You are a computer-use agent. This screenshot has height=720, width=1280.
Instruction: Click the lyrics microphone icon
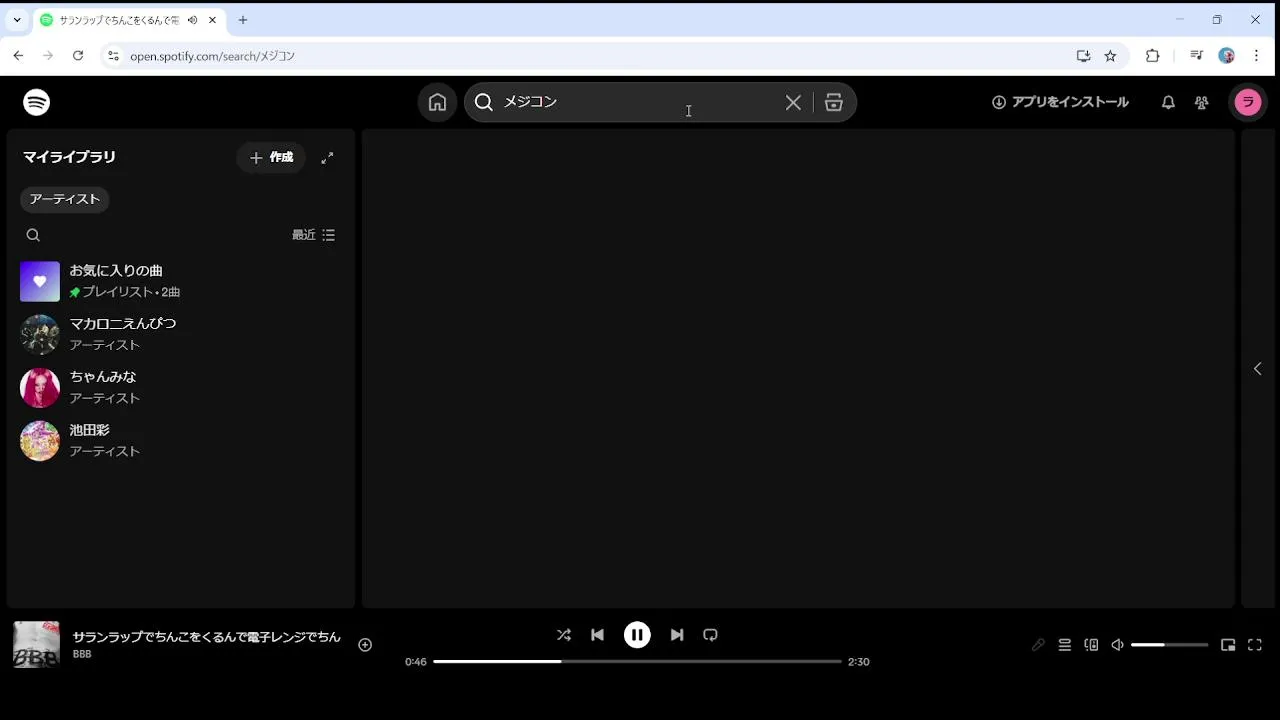coord(1038,645)
